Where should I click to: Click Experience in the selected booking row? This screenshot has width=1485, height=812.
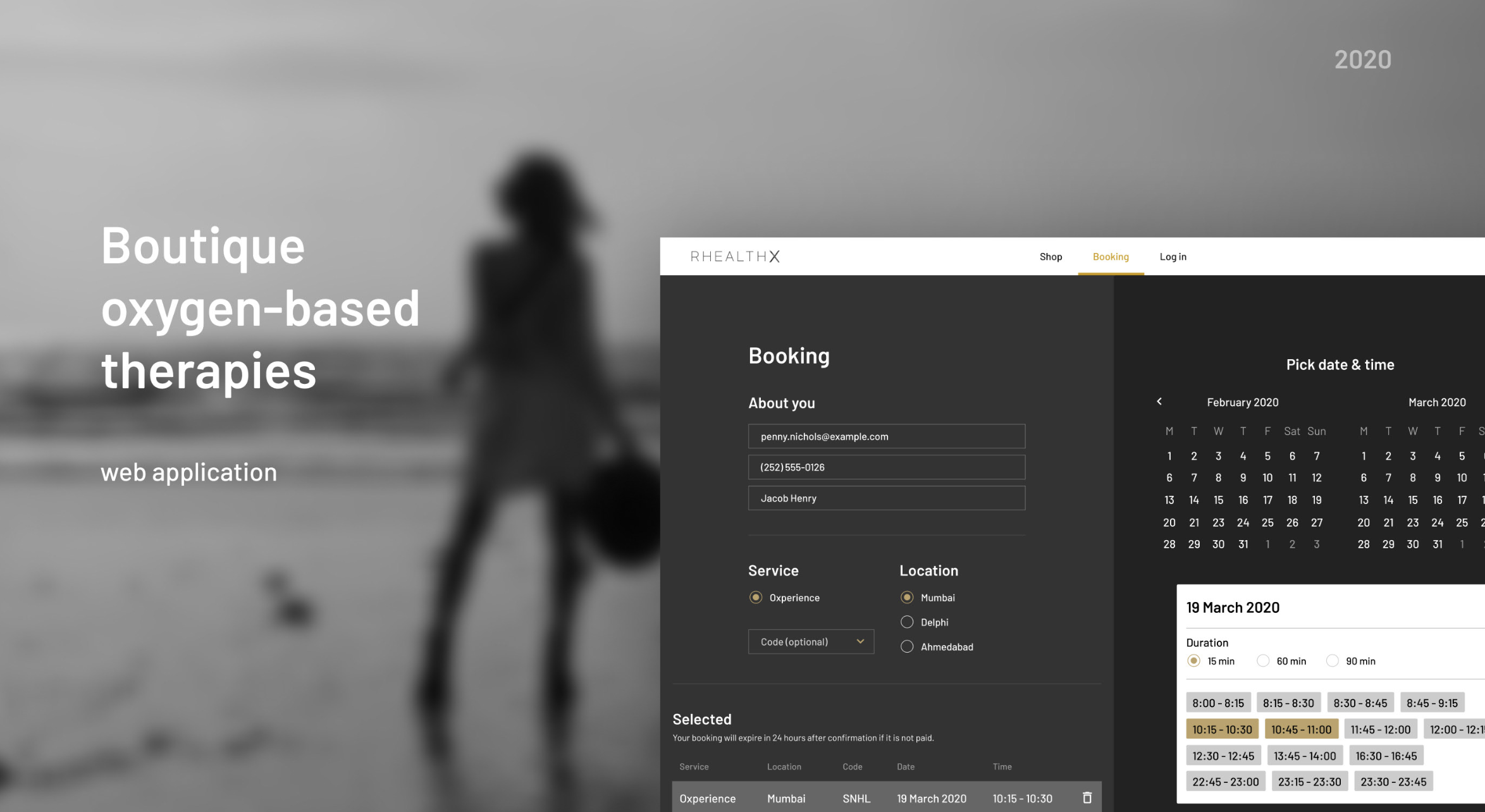point(707,799)
